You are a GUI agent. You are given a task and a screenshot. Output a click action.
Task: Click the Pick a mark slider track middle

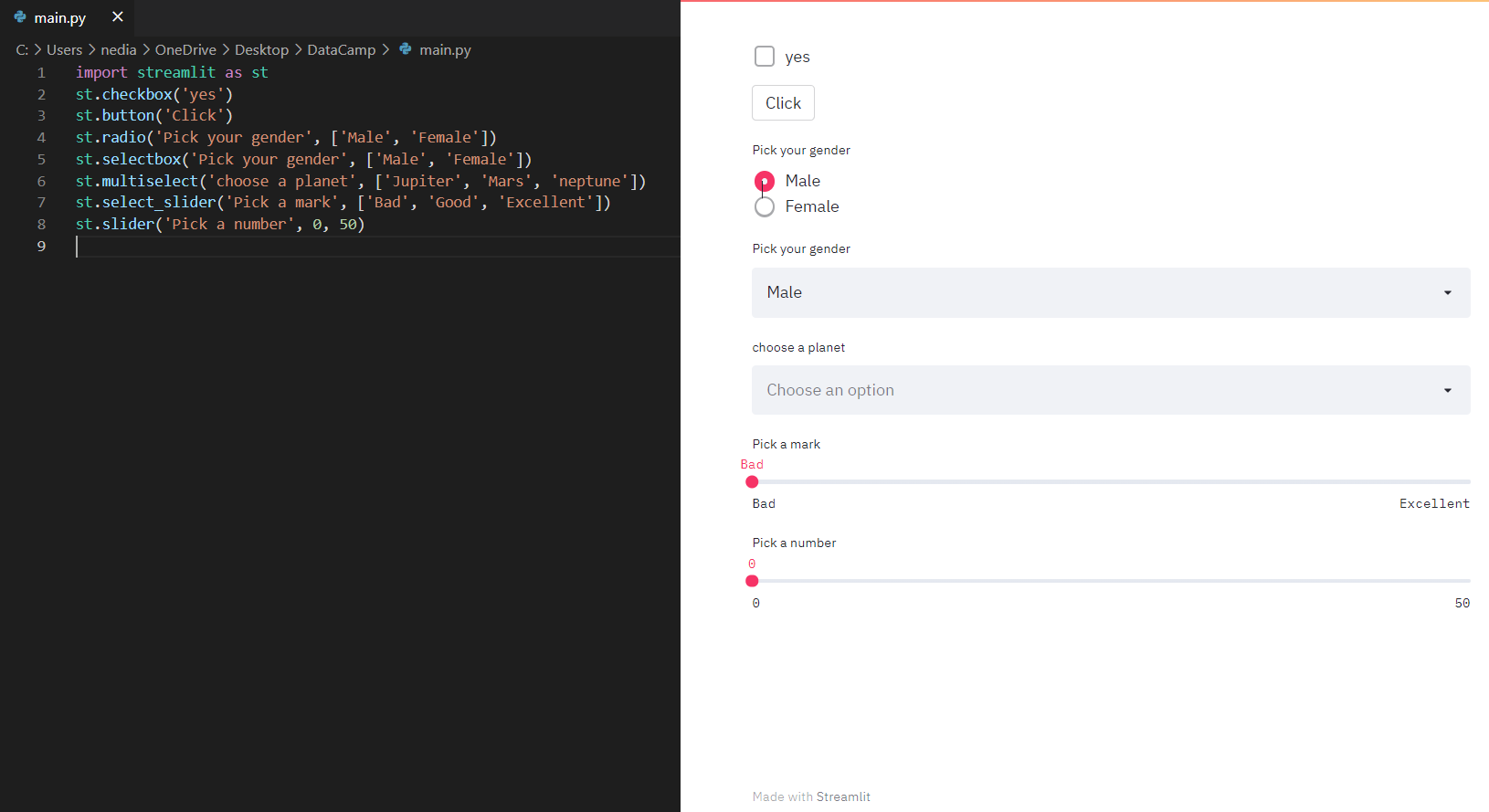pyautogui.click(x=1111, y=482)
